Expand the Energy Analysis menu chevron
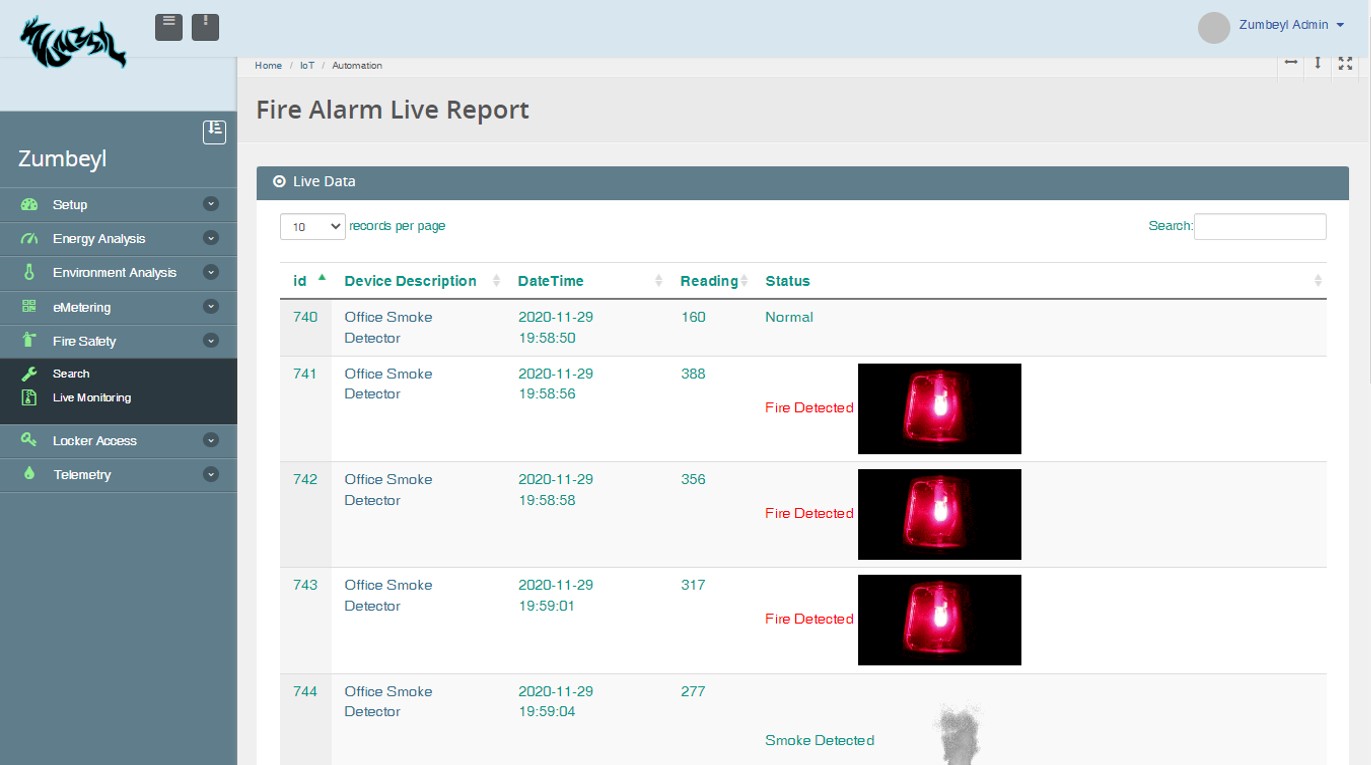The image size is (1371, 765). click(210, 239)
